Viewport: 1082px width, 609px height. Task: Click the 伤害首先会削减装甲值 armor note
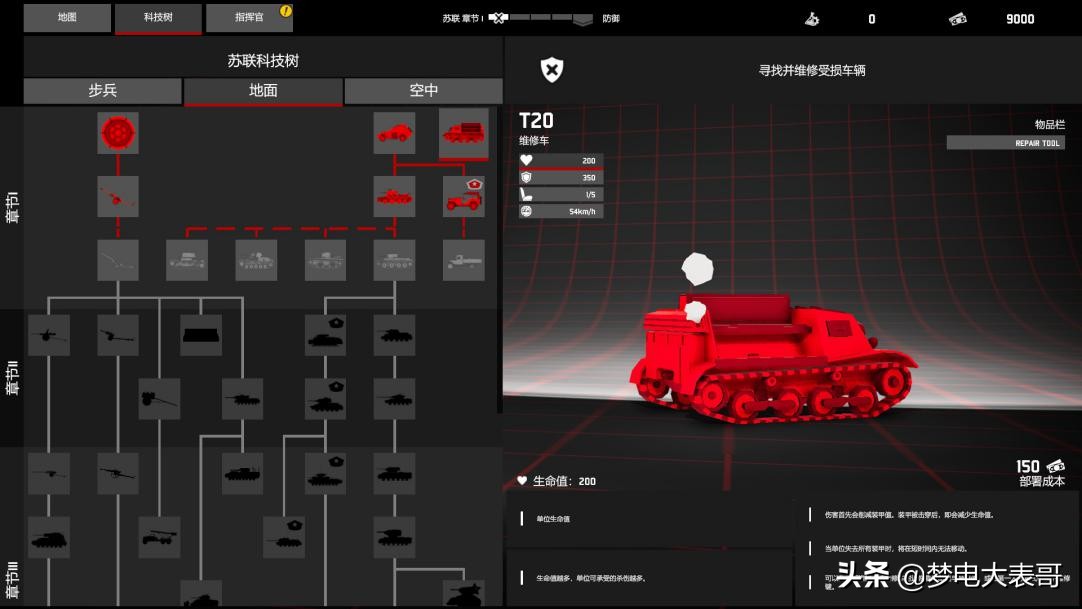click(x=909, y=515)
